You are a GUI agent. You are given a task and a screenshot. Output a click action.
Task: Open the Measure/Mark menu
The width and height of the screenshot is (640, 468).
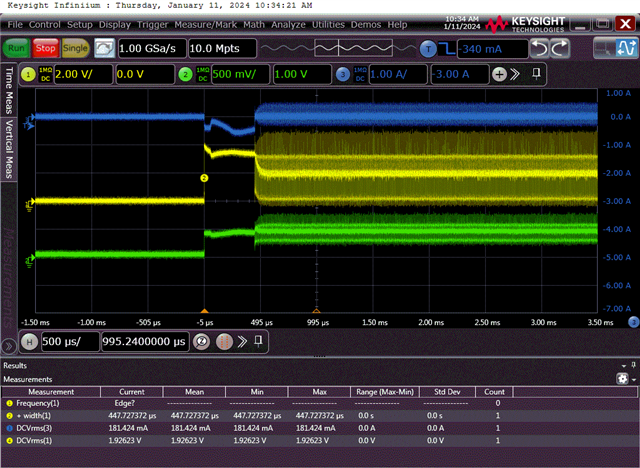click(208, 23)
